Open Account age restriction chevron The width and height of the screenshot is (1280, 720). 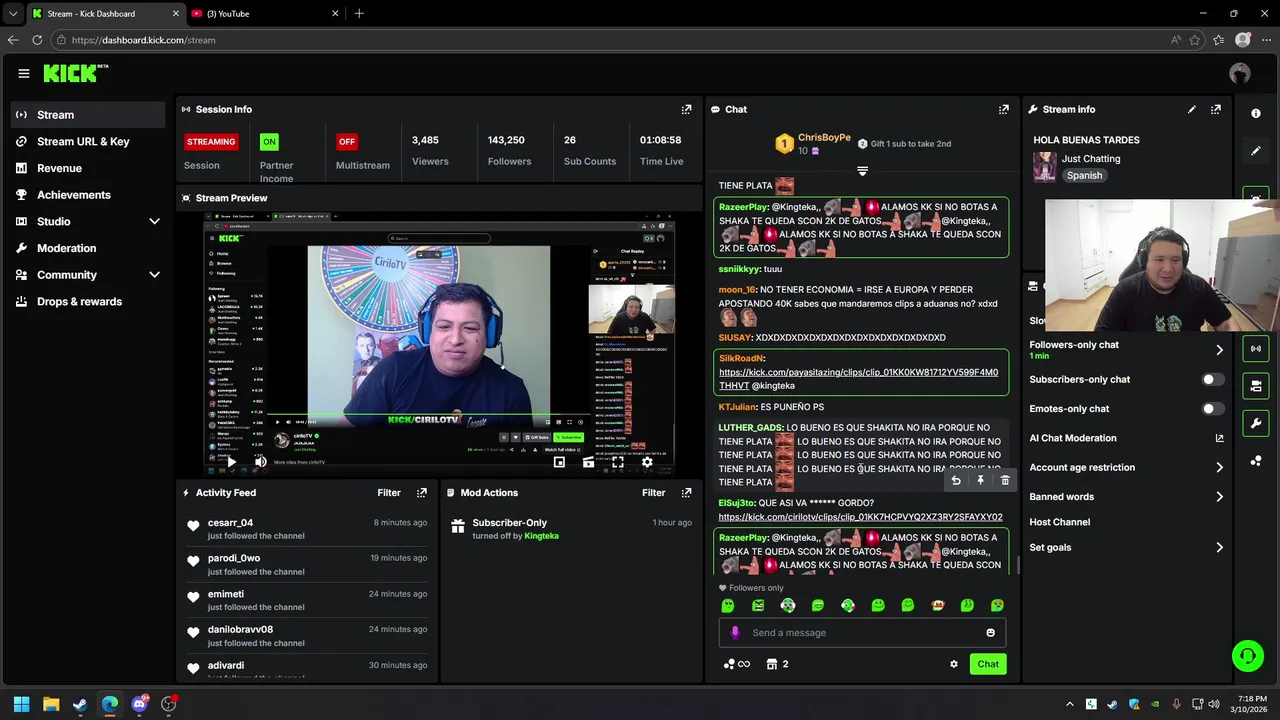pos(1219,467)
